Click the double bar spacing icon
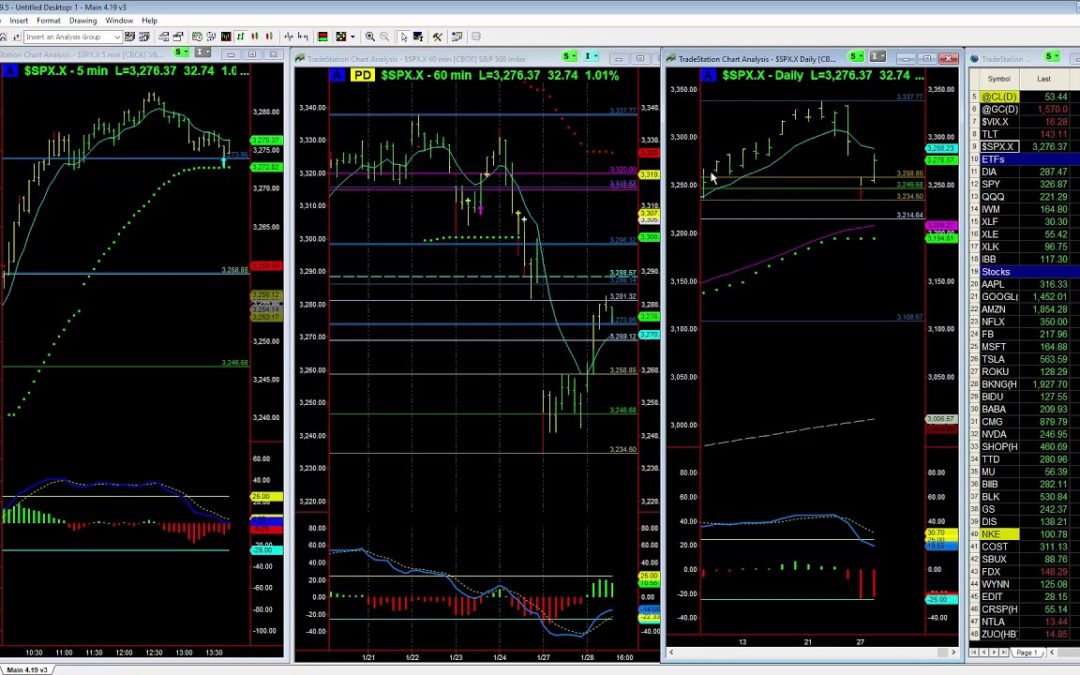 pyautogui.click(x=302, y=37)
